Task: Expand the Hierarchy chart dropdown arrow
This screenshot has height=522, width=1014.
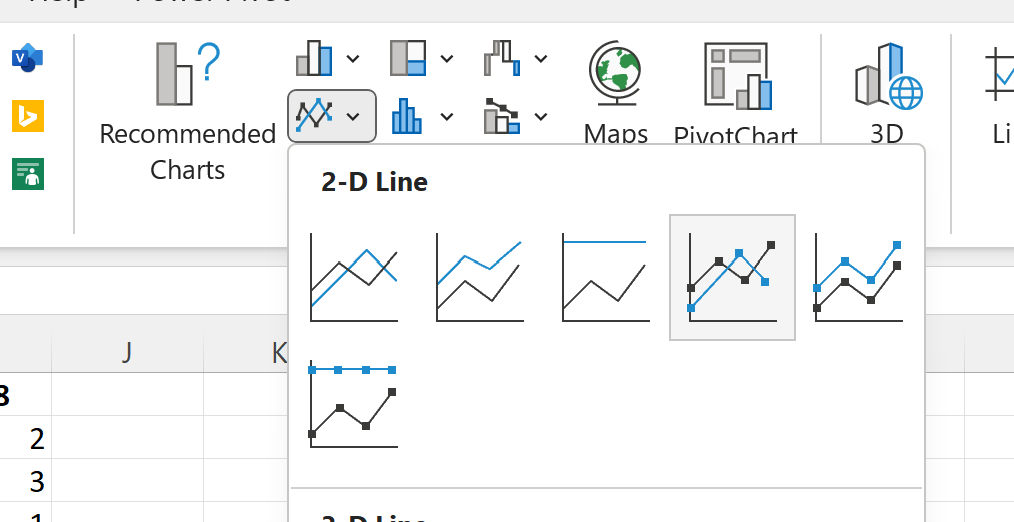Action: click(447, 59)
